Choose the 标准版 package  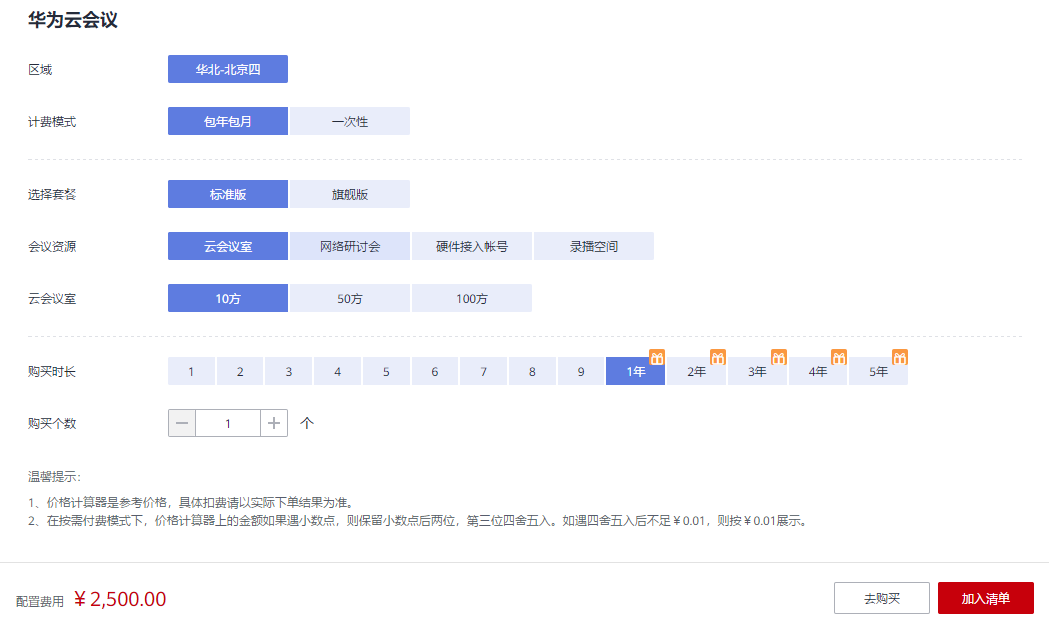pyautogui.click(x=228, y=195)
